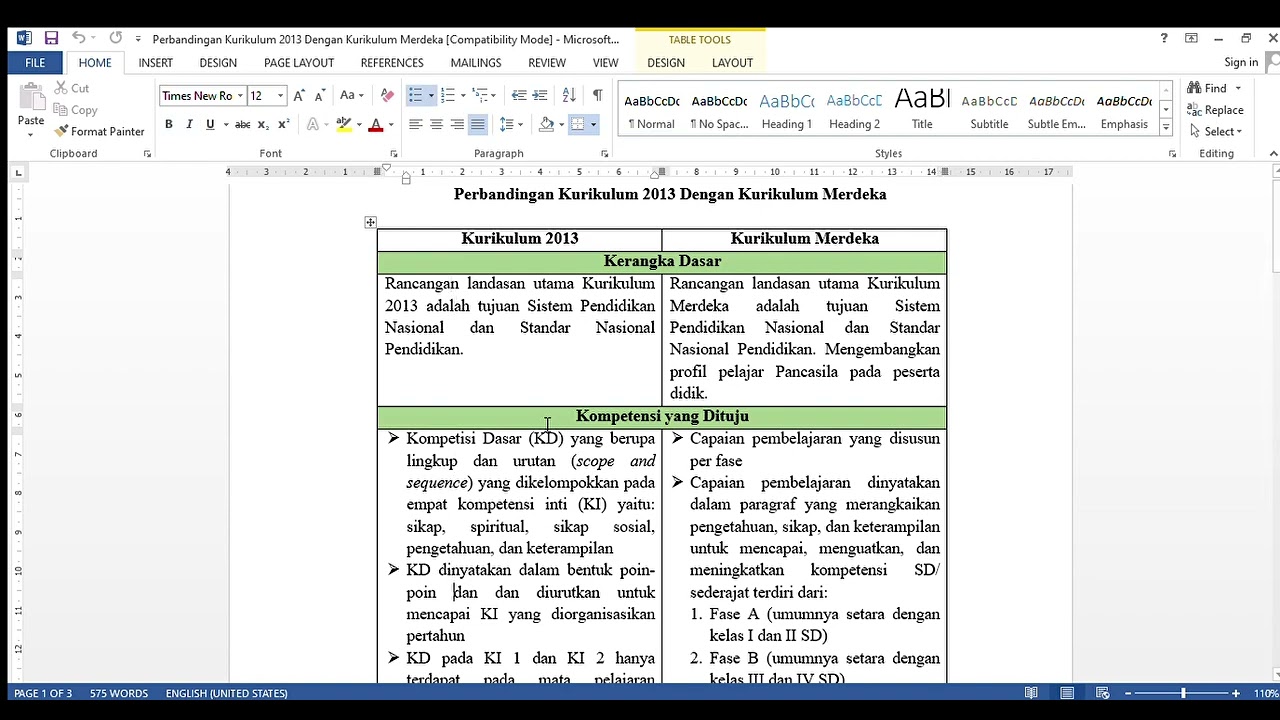Viewport: 1280px width, 720px height.
Task: Toggle Bold formatting
Action: pos(169,124)
